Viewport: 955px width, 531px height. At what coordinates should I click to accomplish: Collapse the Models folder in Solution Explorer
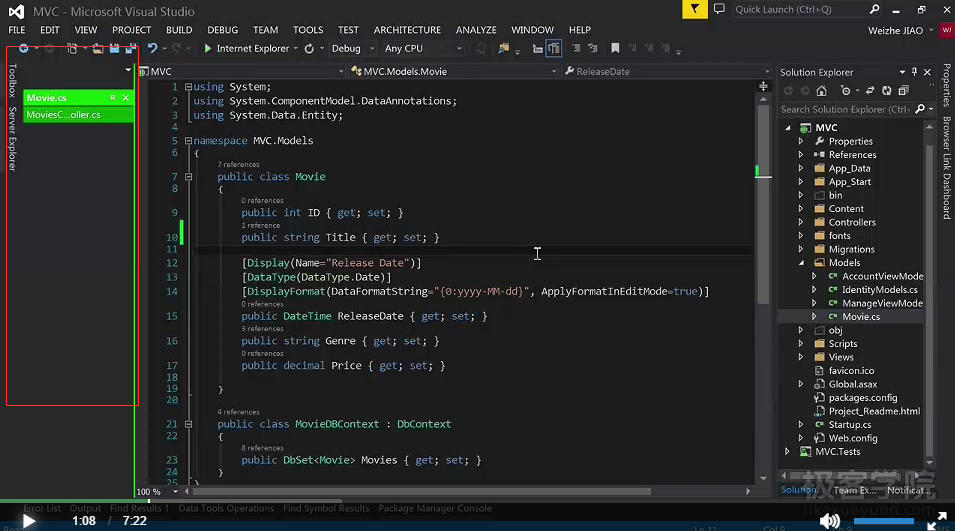802,262
